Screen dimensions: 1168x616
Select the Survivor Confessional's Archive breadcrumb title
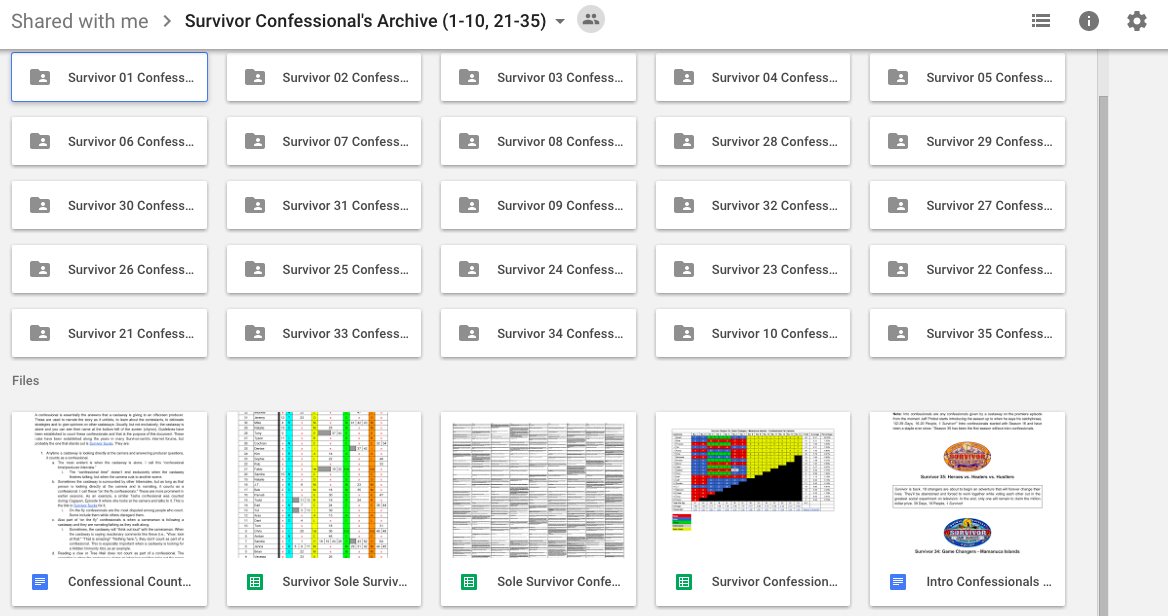pos(365,21)
